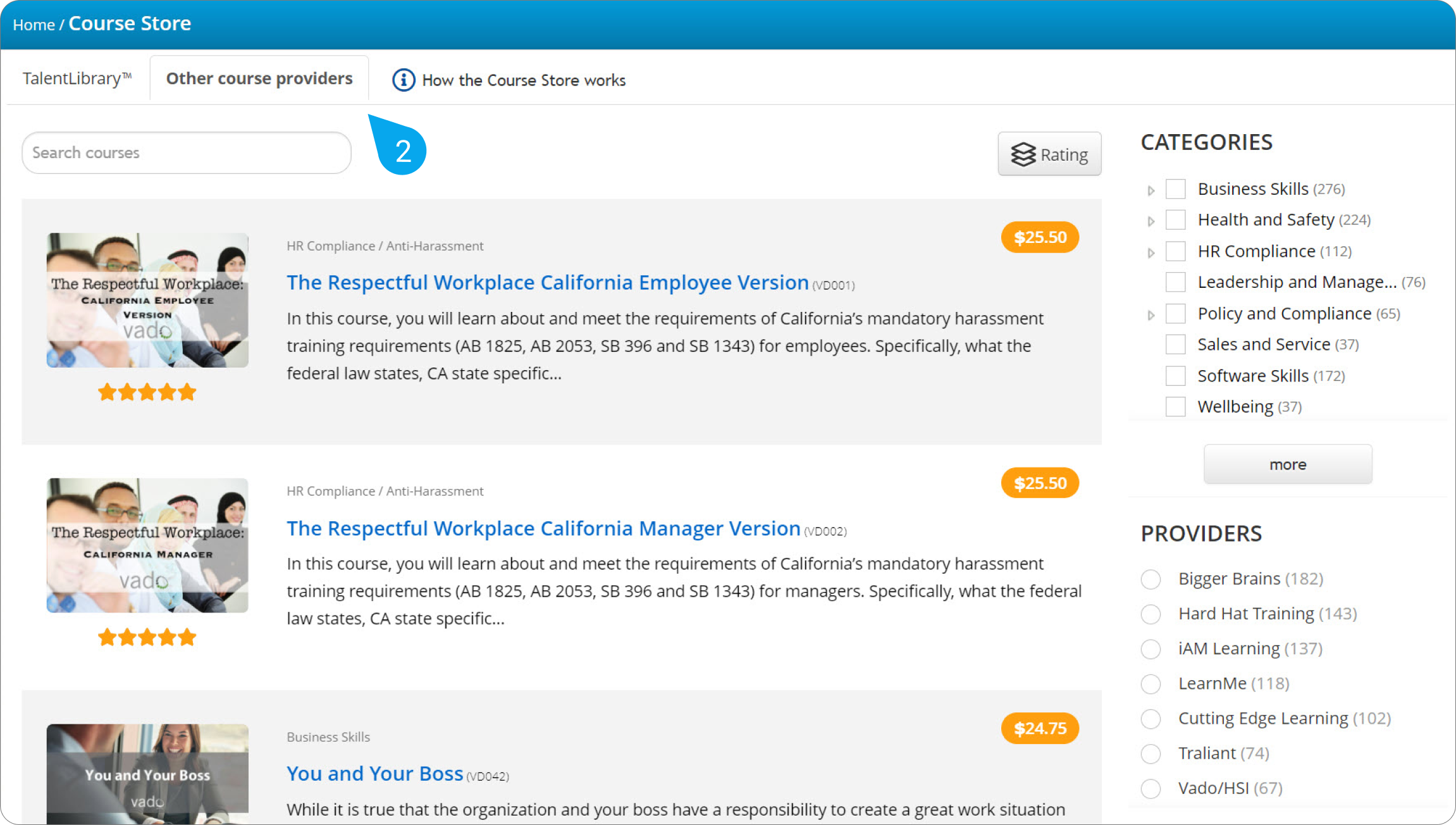Click the layers icon on Rating button
The image size is (1456, 825).
tap(1023, 154)
